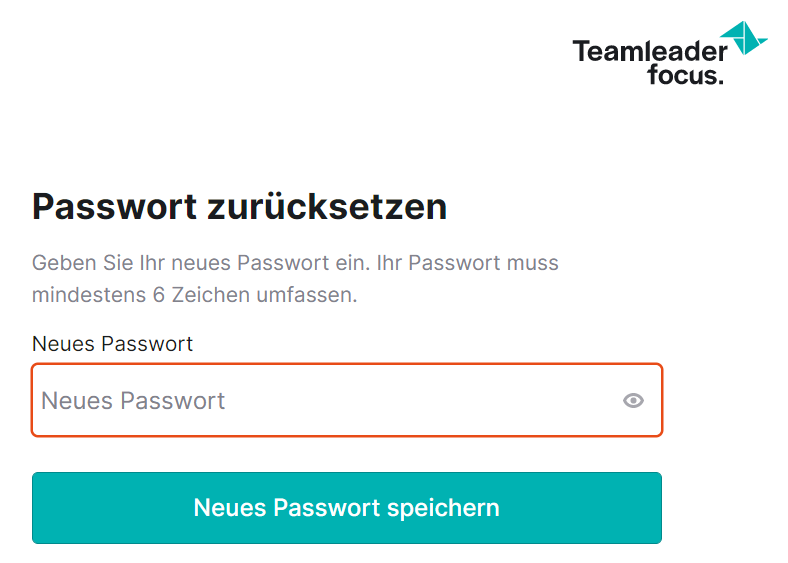
Task: Reveal the password via the eye toggle in the field
Action: pos(633,401)
